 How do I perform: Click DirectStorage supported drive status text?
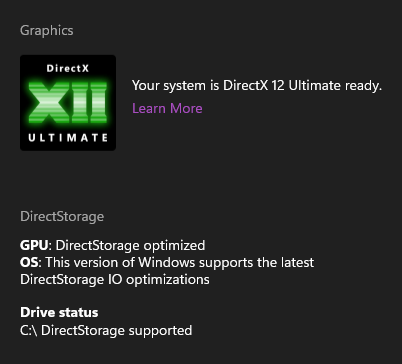click(x=117, y=331)
